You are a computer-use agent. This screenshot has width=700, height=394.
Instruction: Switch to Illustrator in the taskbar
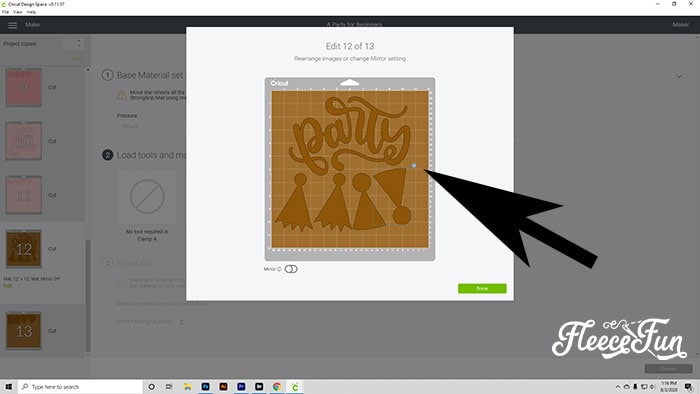223,387
